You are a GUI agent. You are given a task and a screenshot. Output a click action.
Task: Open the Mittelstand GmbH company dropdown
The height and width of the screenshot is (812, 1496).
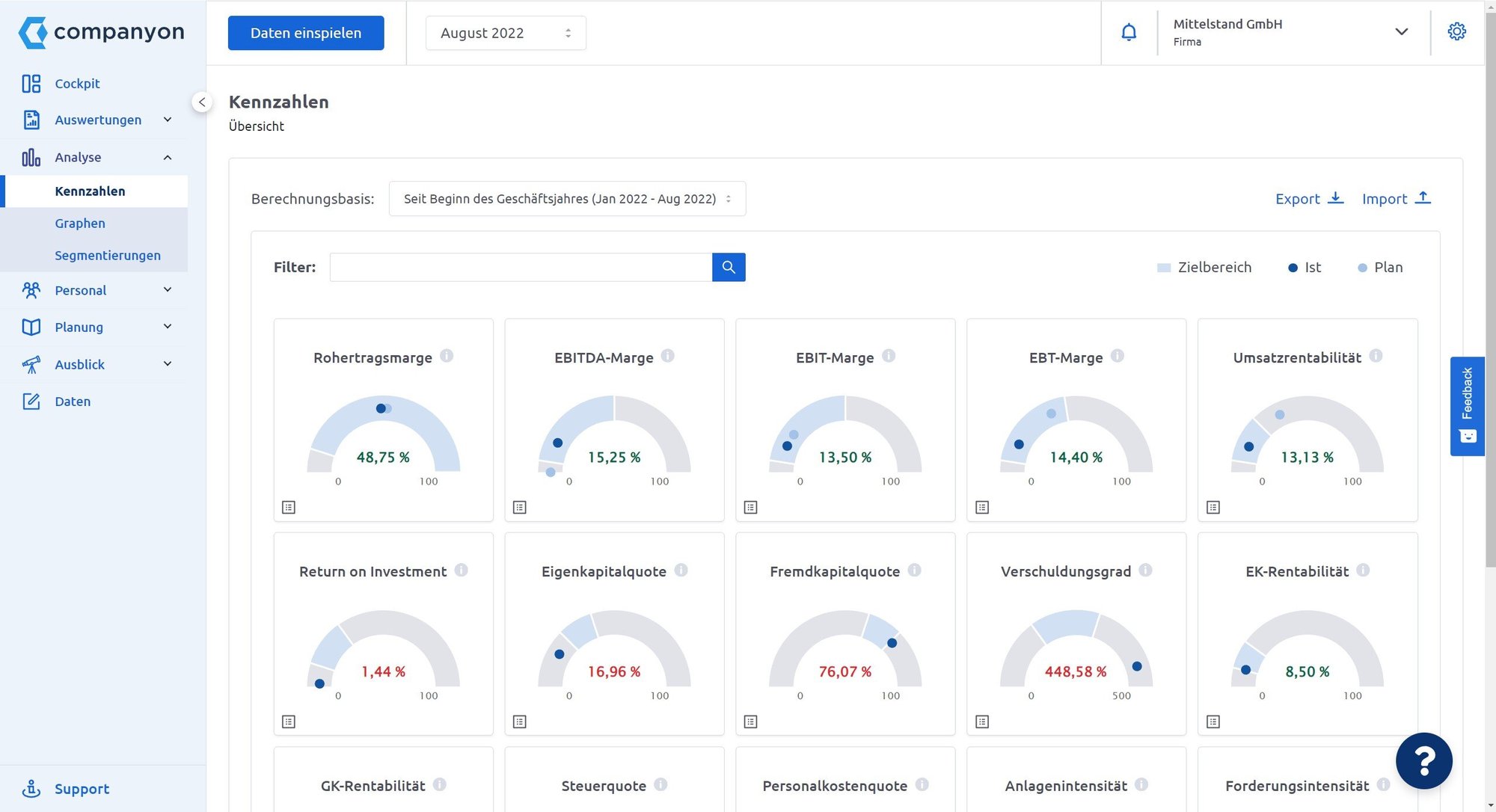pyautogui.click(x=1293, y=32)
